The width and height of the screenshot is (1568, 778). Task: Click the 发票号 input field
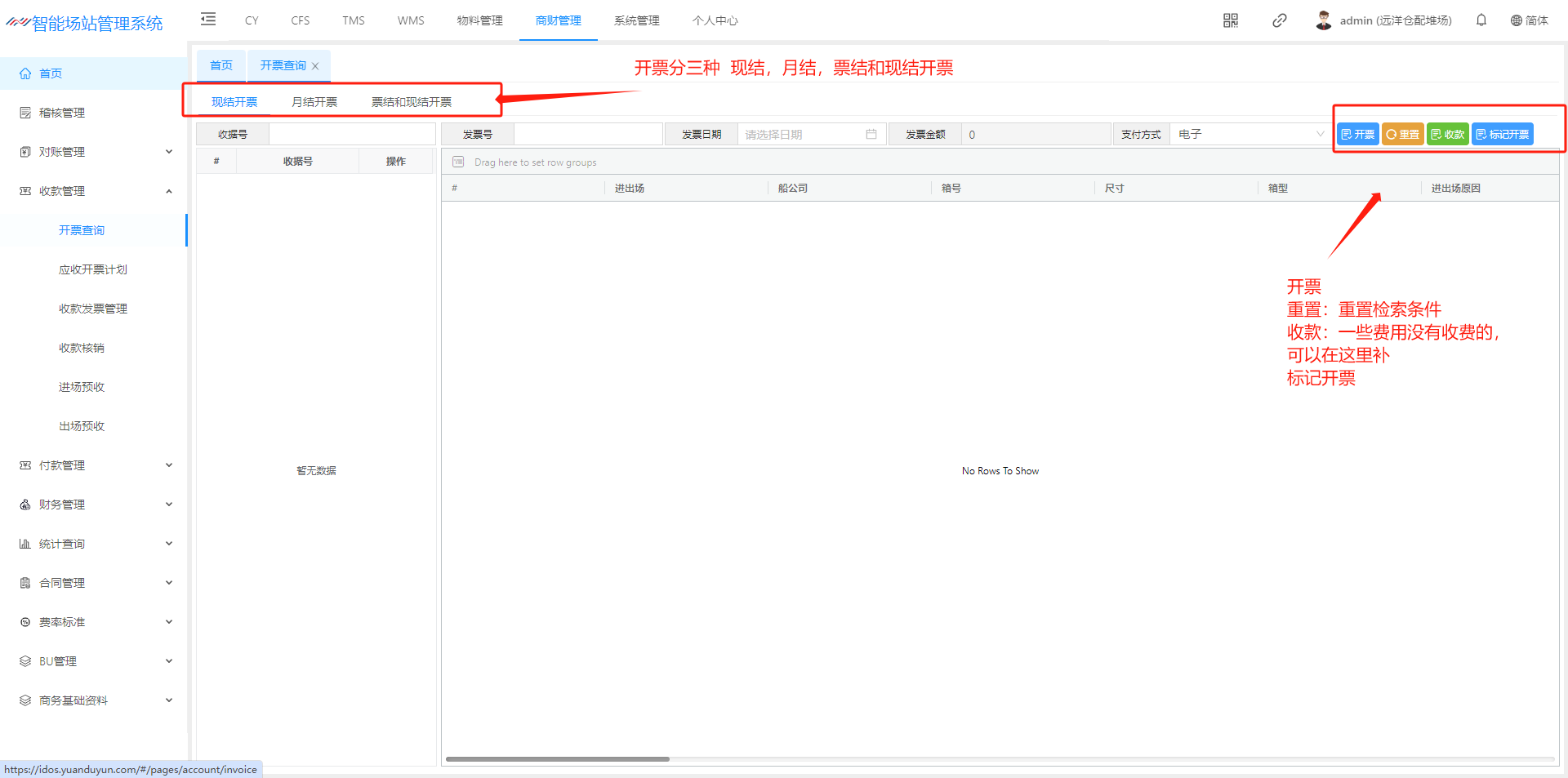tap(588, 135)
